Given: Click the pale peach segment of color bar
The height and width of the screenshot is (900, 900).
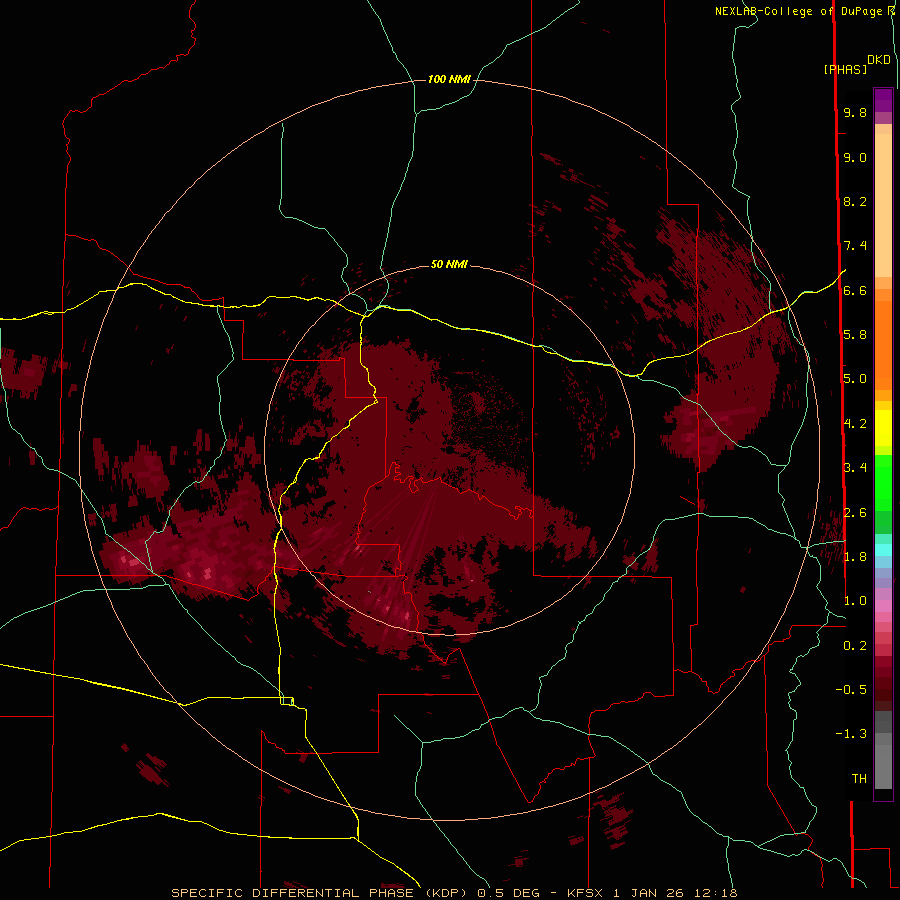Looking at the screenshot, I should point(883,205).
